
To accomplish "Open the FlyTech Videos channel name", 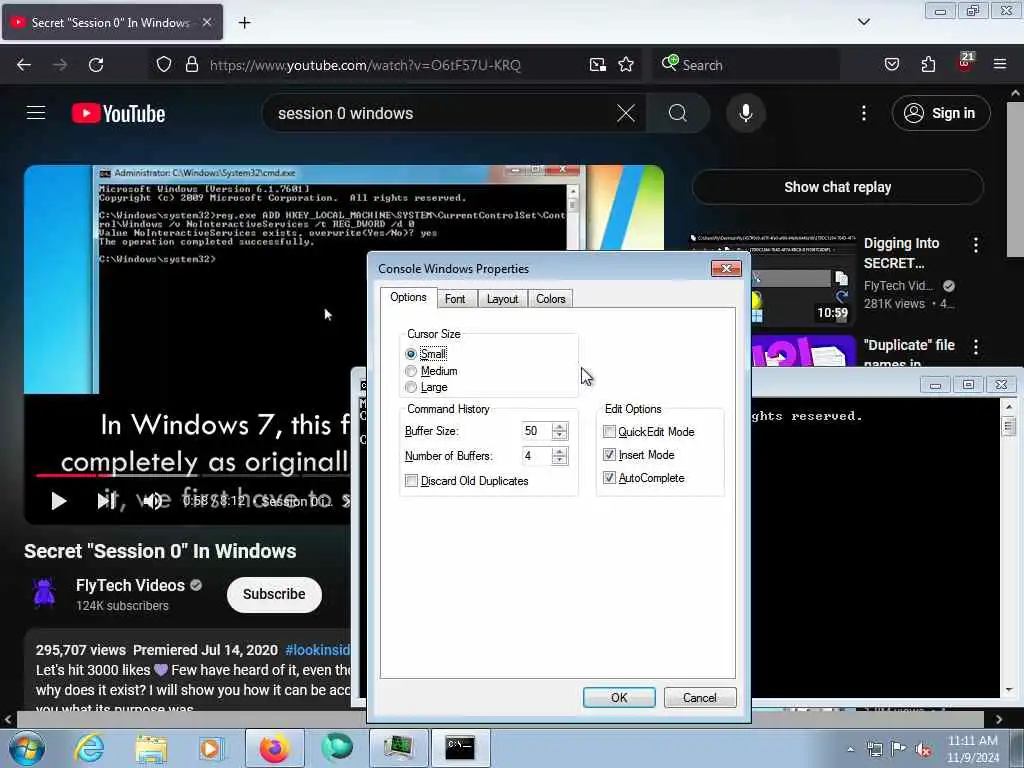I will pyautogui.click(x=130, y=585).
